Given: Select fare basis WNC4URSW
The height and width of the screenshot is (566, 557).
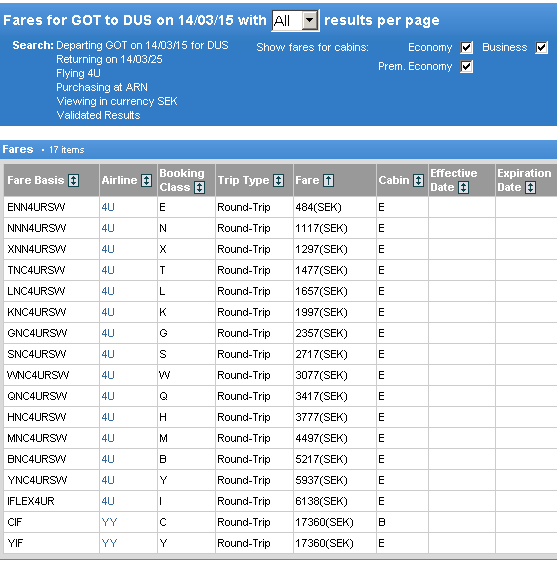Looking at the screenshot, I should click(x=38, y=375).
